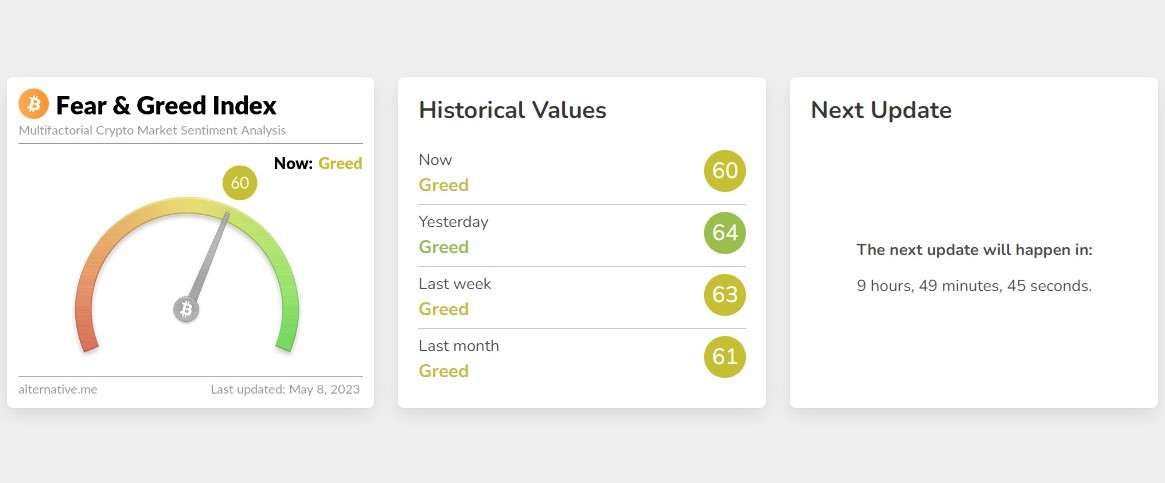The height and width of the screenshot is (483, 1165).
Task: Click the countdown timer text
Action: click(974, 286)
